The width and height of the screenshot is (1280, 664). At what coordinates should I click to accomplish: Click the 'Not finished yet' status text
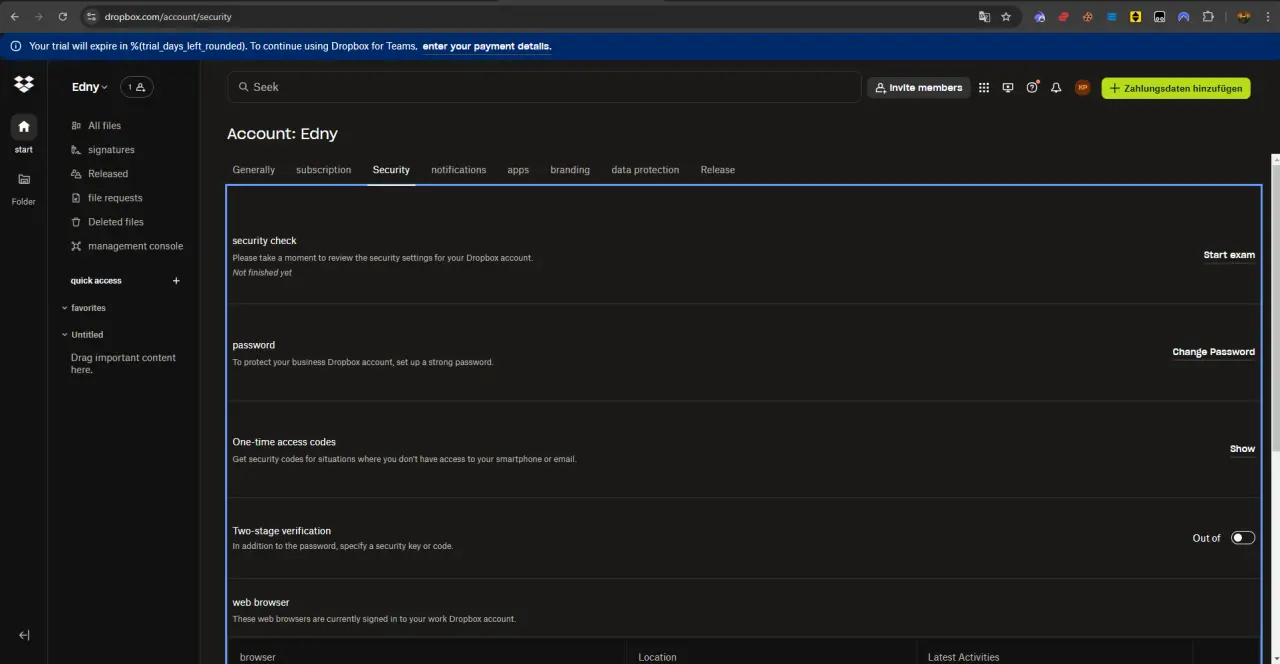(x=262, y=273)
